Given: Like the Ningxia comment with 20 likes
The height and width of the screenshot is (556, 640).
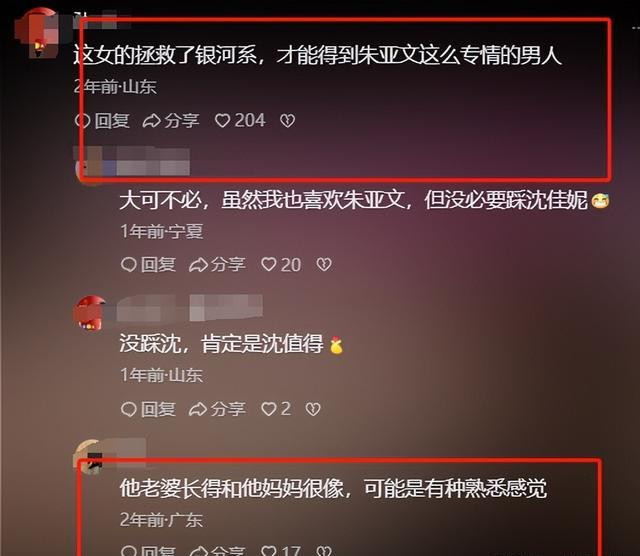Looking at the screenshot, I should (269, 264).
